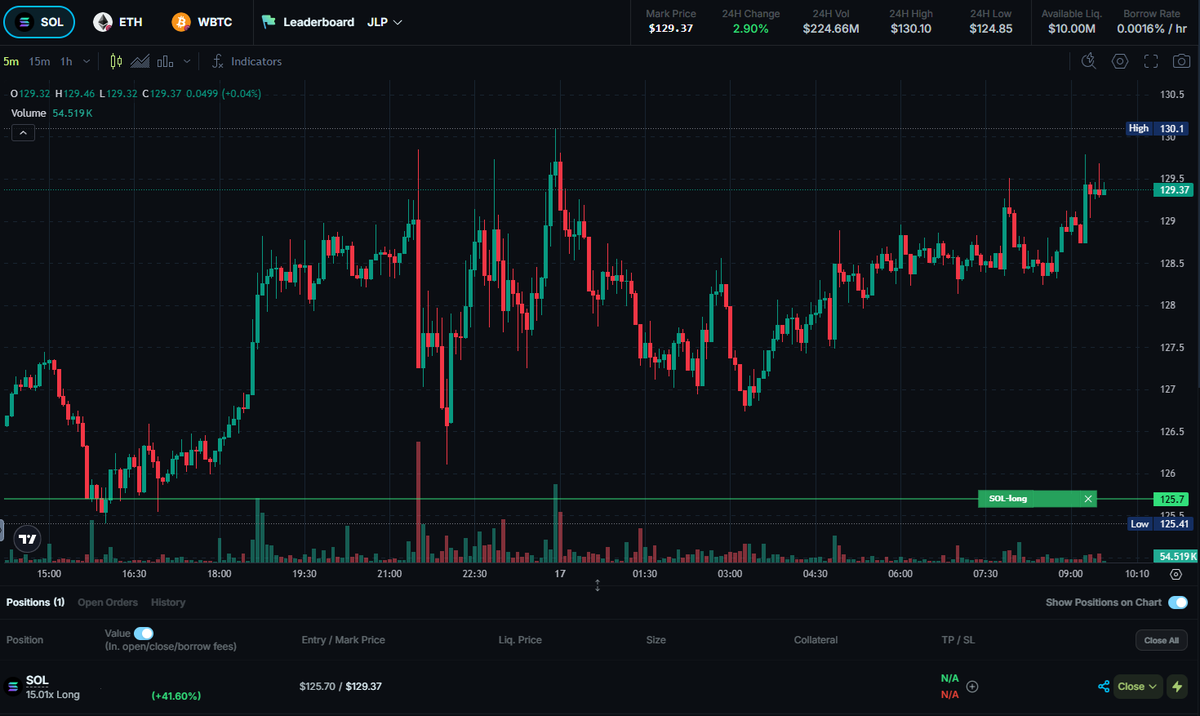Click the 24H Vol $224.66M value
The width and height of the screenshot is (1200, 716).
point(831,28)
